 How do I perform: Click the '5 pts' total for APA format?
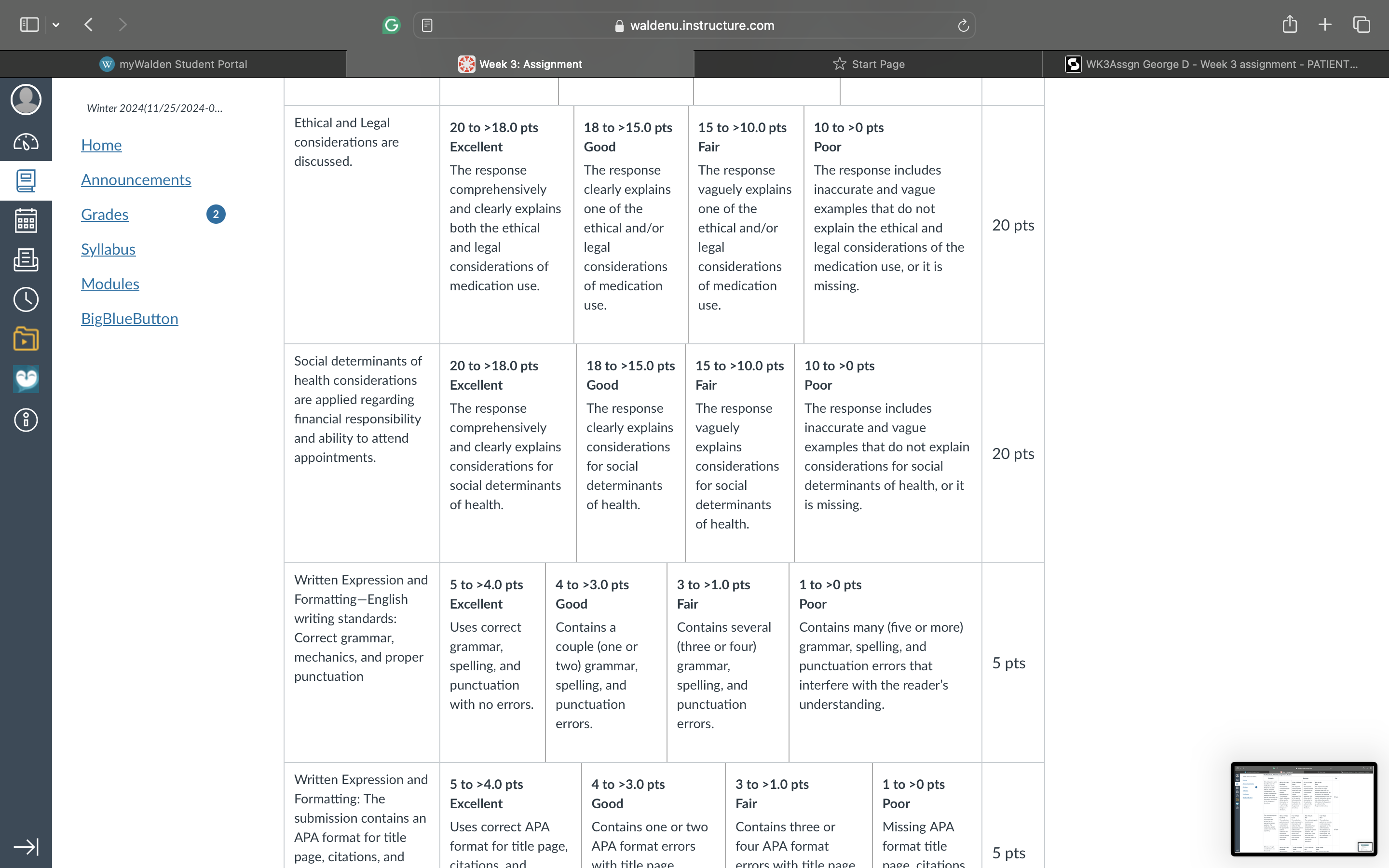point(1008,853)
